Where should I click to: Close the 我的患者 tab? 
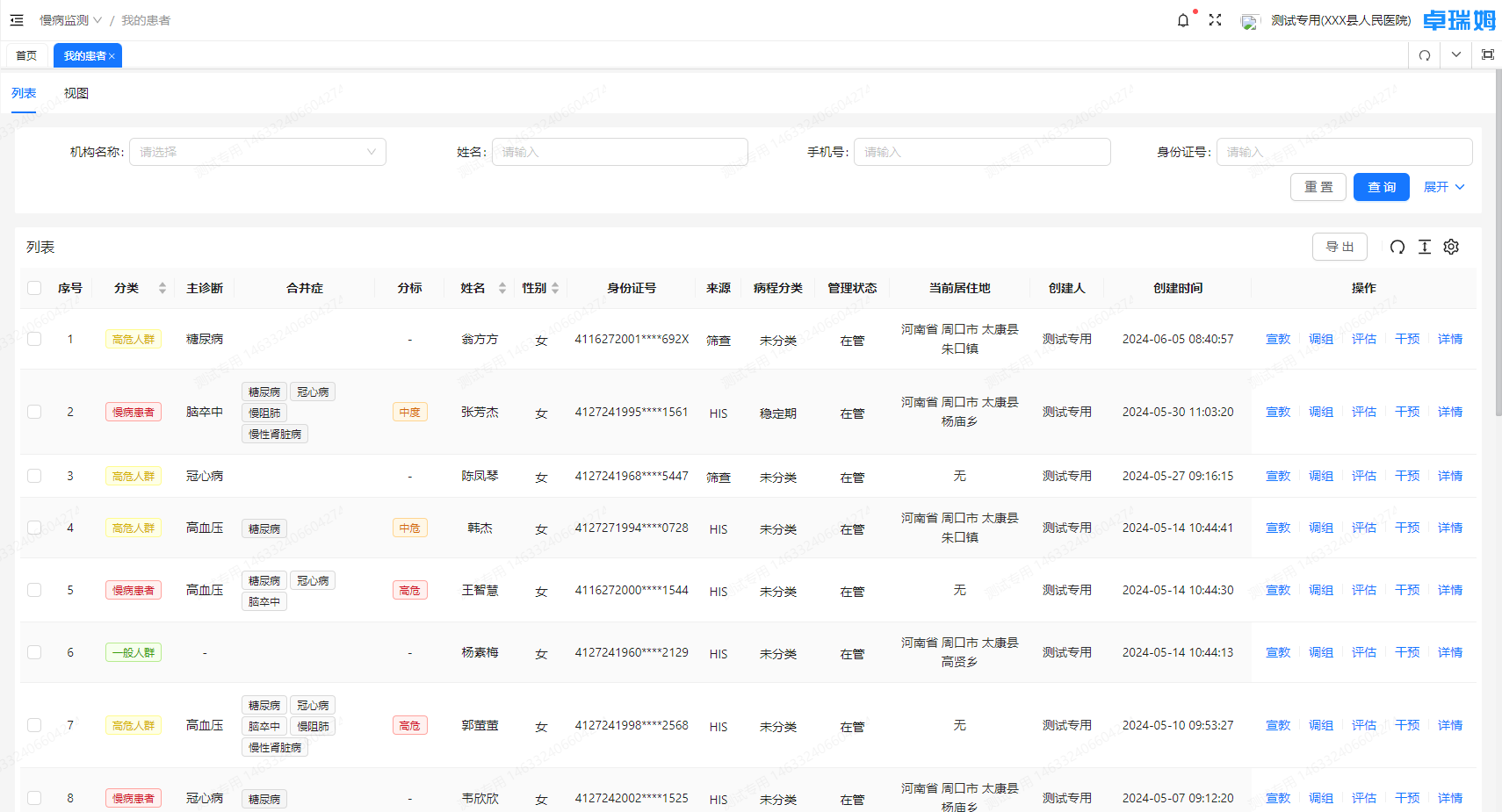pos(112,56)
